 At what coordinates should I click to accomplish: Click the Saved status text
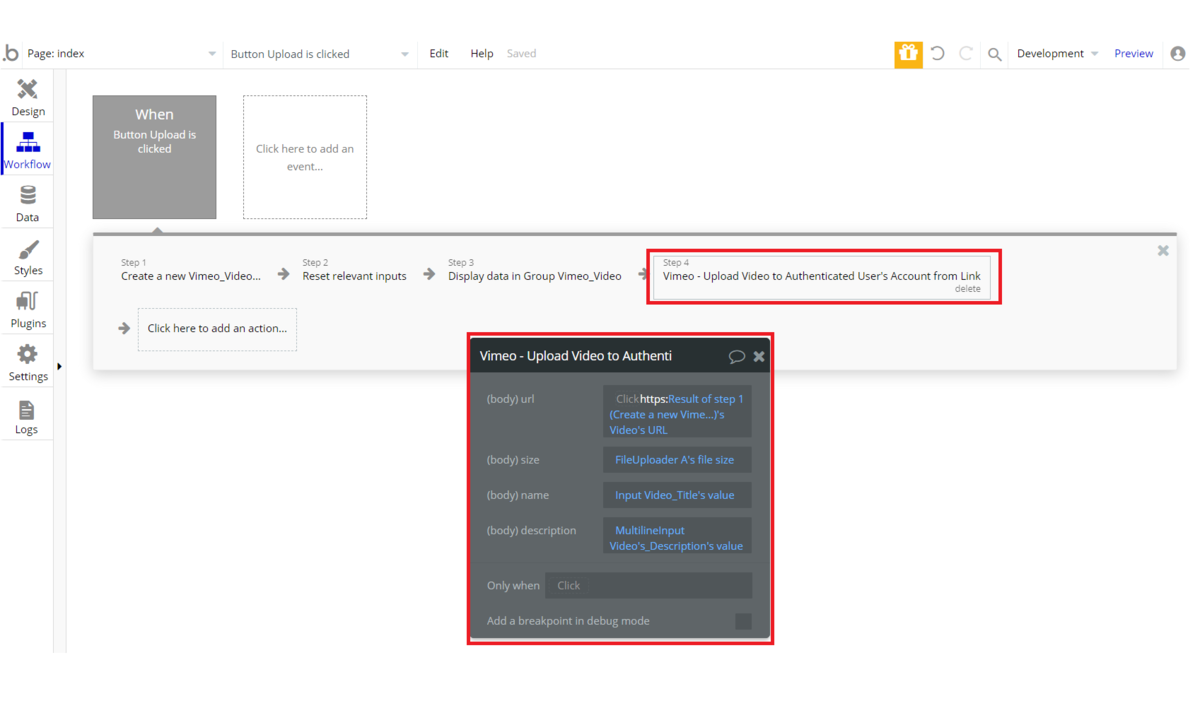click(521, 54)
